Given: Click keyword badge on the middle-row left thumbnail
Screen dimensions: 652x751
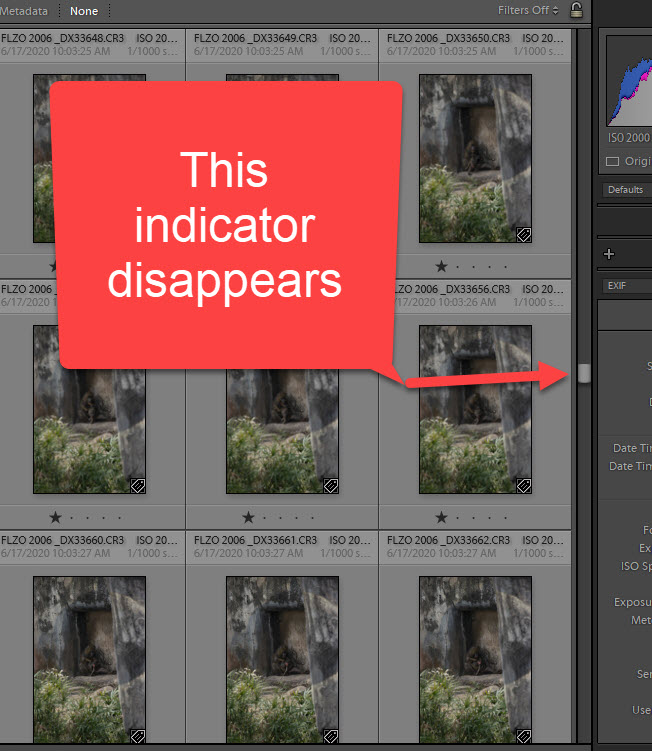Looking at the screenshot, I should (138, 486).
